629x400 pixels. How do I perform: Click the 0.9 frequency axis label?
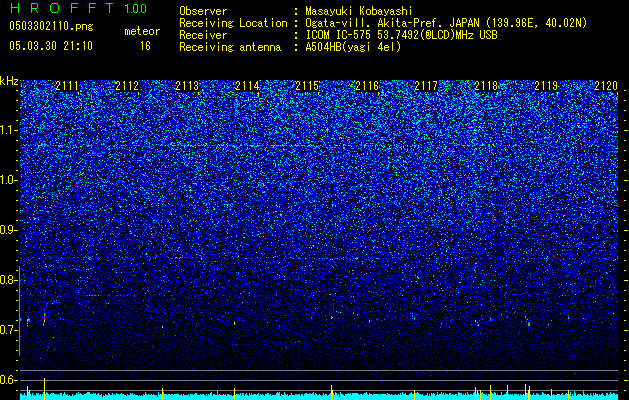point(8,230)
